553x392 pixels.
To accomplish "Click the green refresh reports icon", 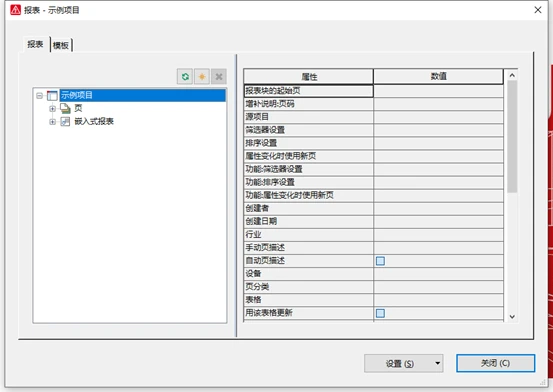I will click(185, 76).
